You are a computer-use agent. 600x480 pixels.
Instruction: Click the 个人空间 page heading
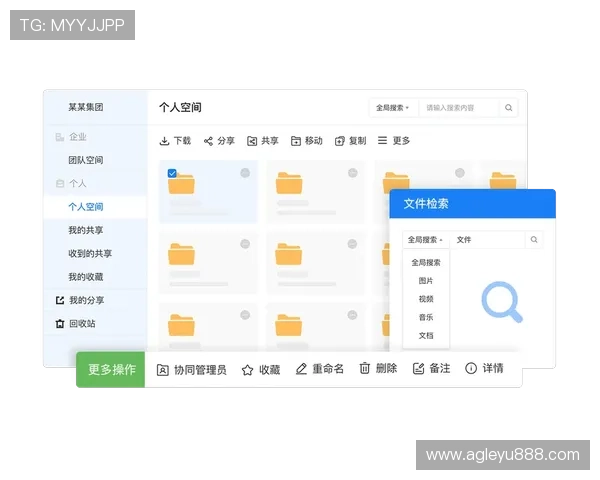(180, 108)
